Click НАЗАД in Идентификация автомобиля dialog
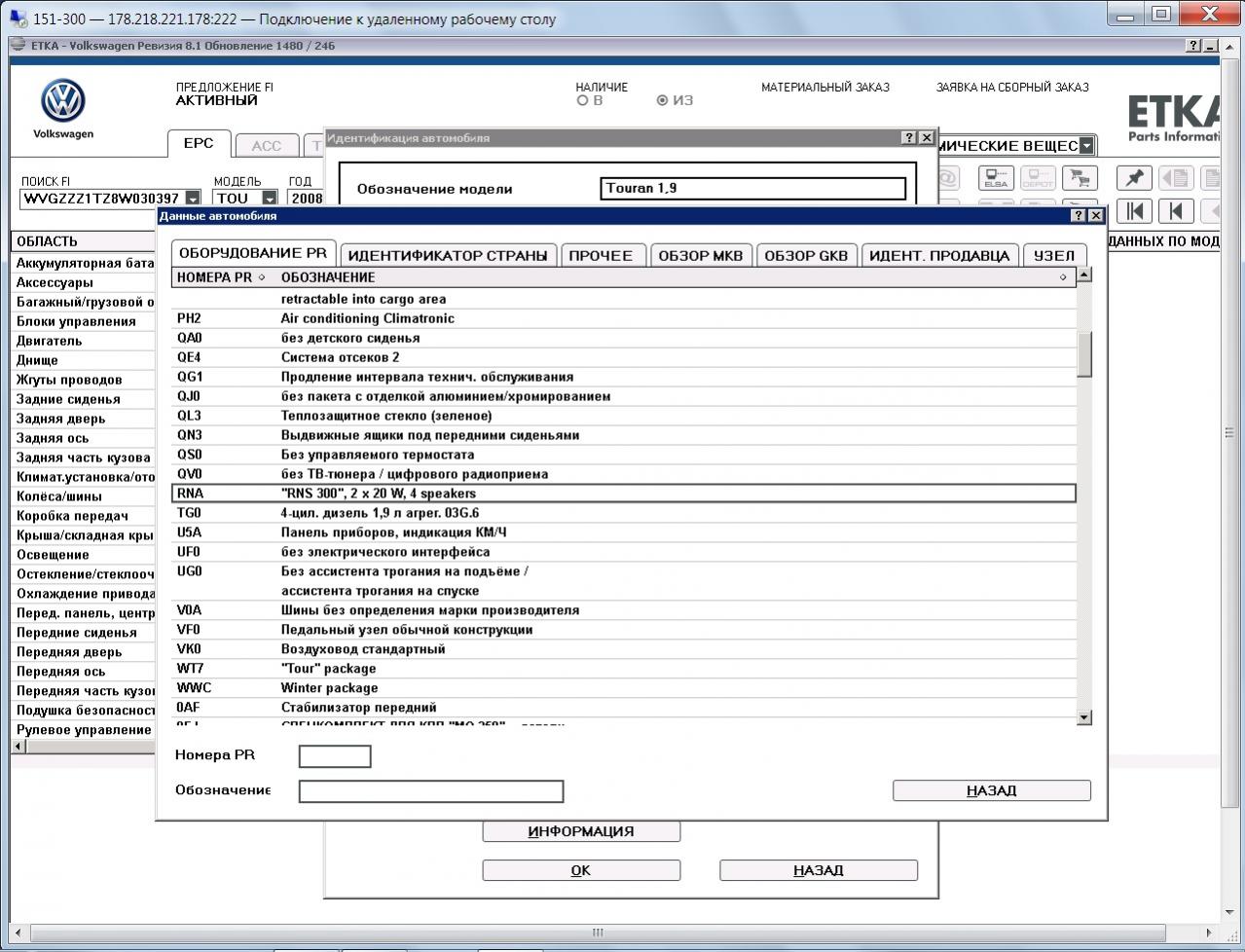The width and height of the screenshot is (1245, 952). [818, 870]
